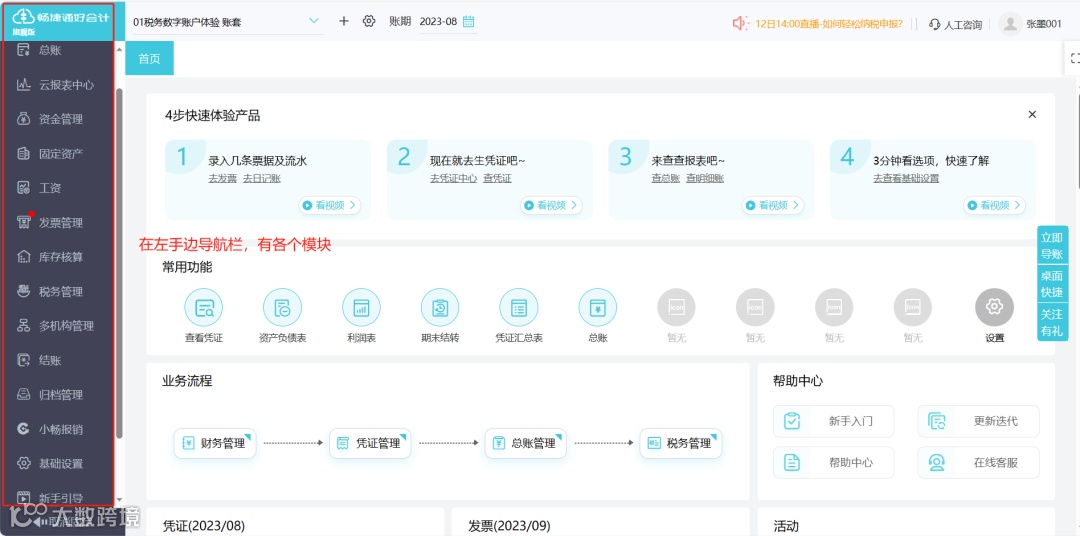1080x536 pixels.
Task: Open 更新迭代 in 帮助中心
Action: coord(978,421)
